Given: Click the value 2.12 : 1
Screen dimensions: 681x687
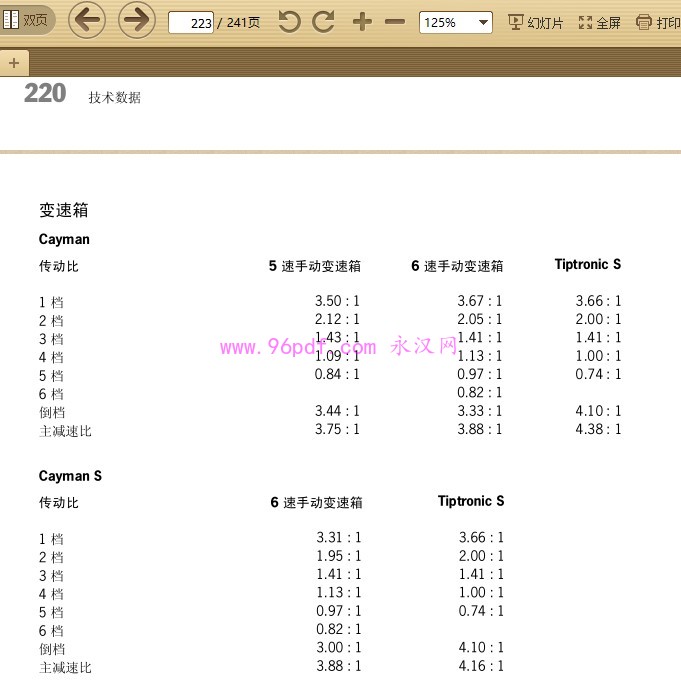Looking at the screenshot, I should pyautogui.click(x=337, y=319).
